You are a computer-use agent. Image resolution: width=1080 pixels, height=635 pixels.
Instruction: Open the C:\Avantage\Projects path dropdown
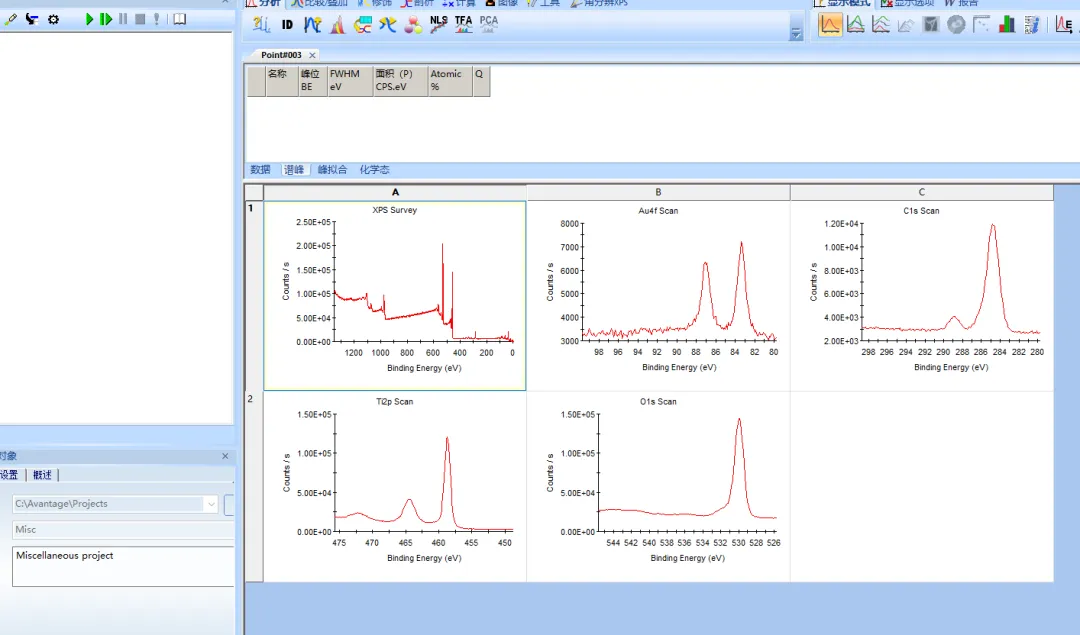(x=210, y=504)
